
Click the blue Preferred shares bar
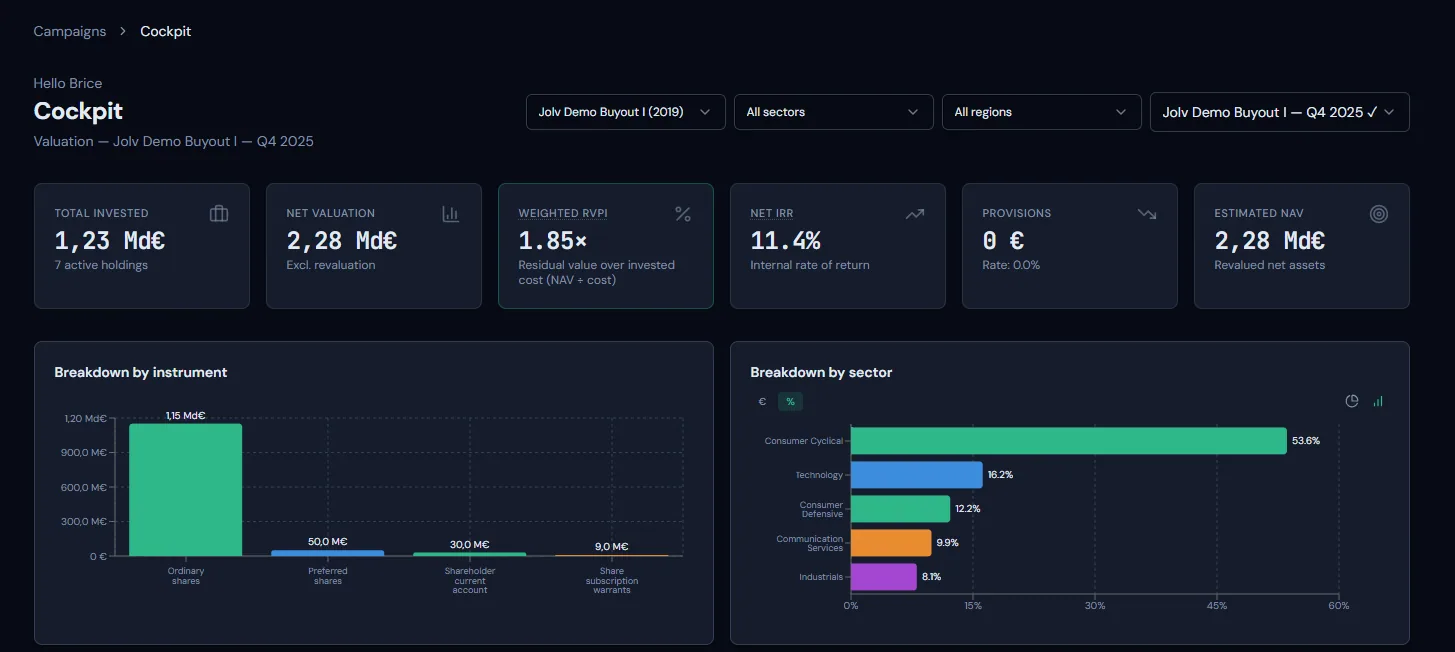(x=327, y=553)
